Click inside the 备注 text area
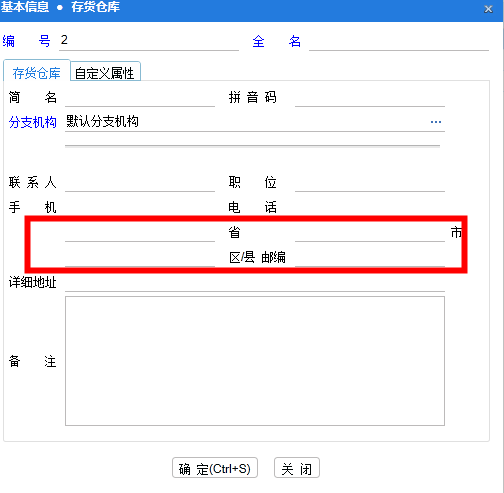 (255, 361)
